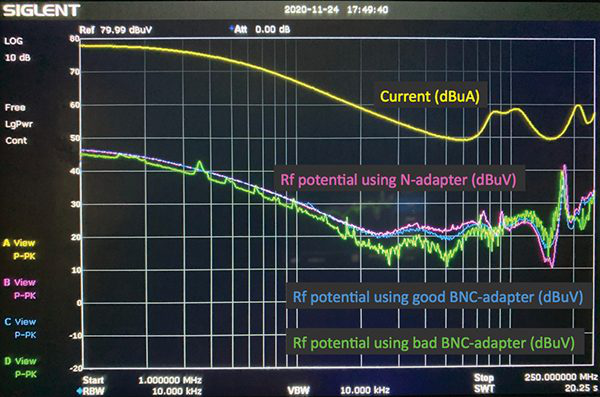
Task: Select the LOG scale label
Action: point(13,41)
